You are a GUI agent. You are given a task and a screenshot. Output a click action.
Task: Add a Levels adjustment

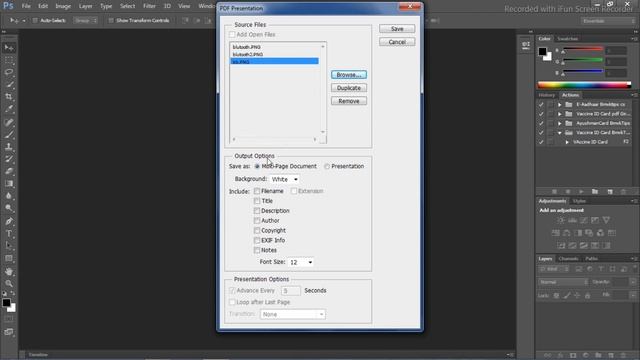click(x=572, y=220)
